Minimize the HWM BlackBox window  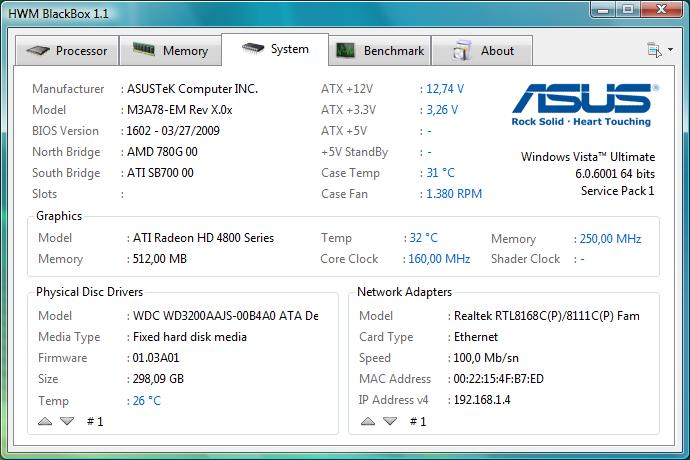pos(603,10)
